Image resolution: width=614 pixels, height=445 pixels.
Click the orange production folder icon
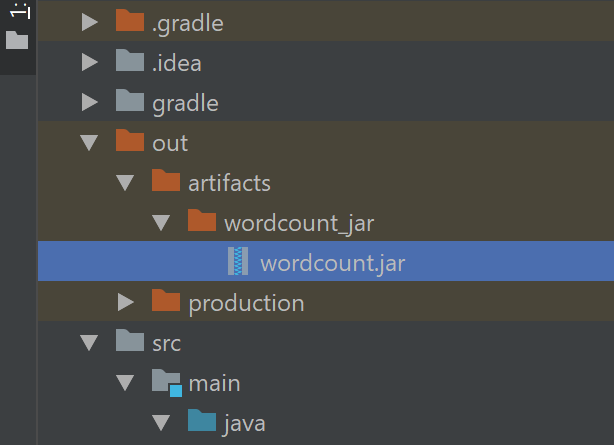(166, 300)
